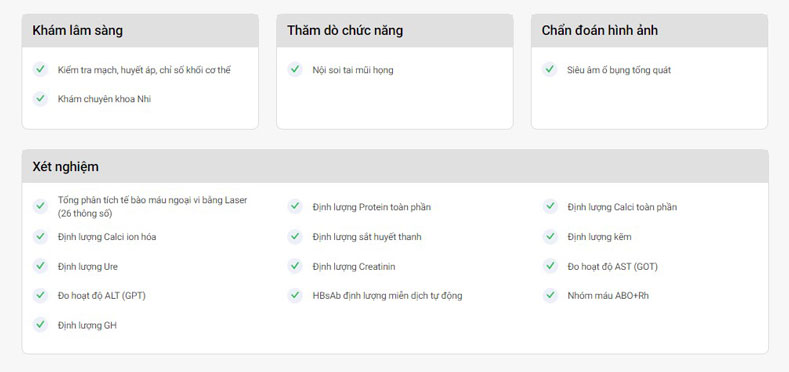
Task: Click the Đo hoạt độ AST (GOT) item
Action: (612, 266)
